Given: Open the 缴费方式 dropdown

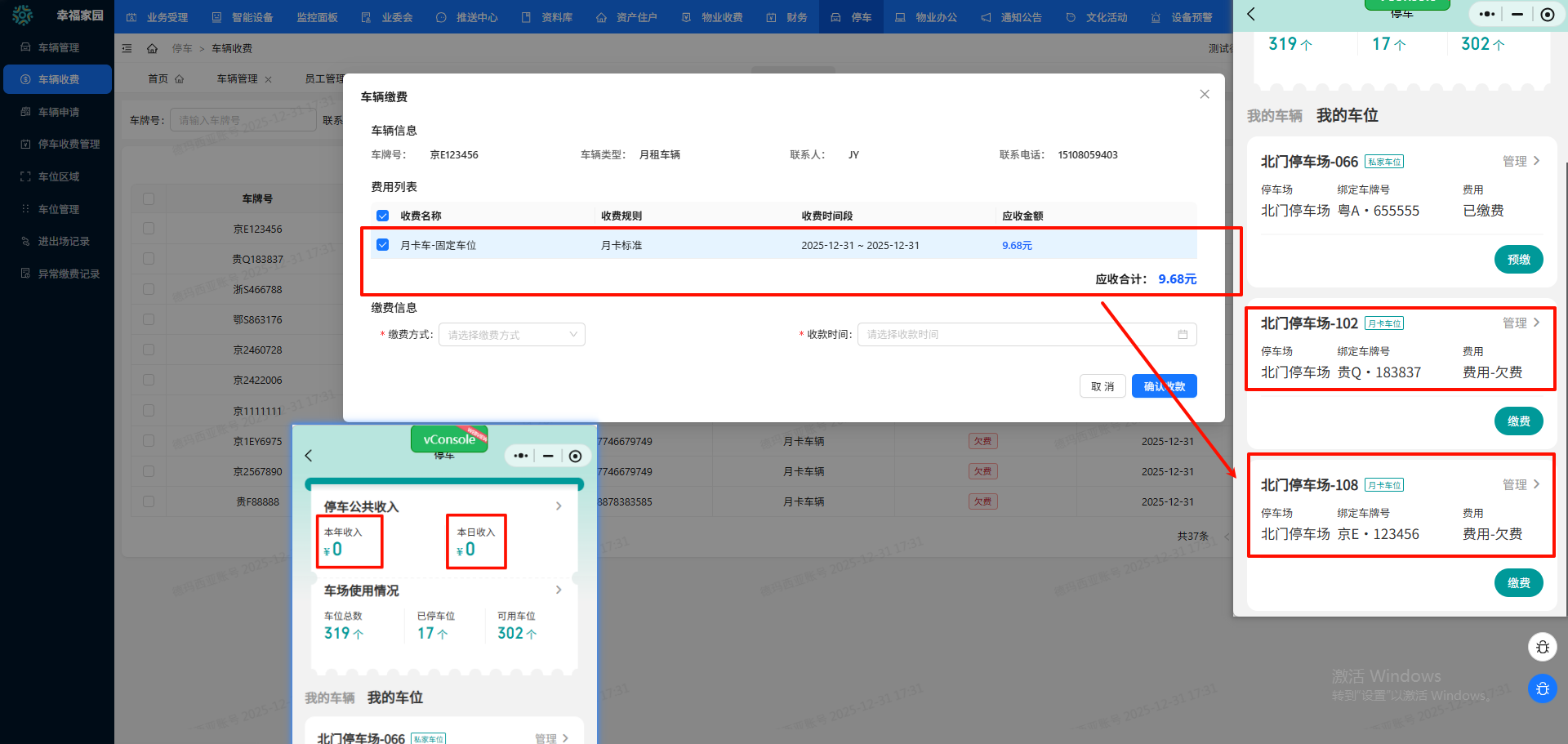Looking at the screenshot, I should (511, 335).
